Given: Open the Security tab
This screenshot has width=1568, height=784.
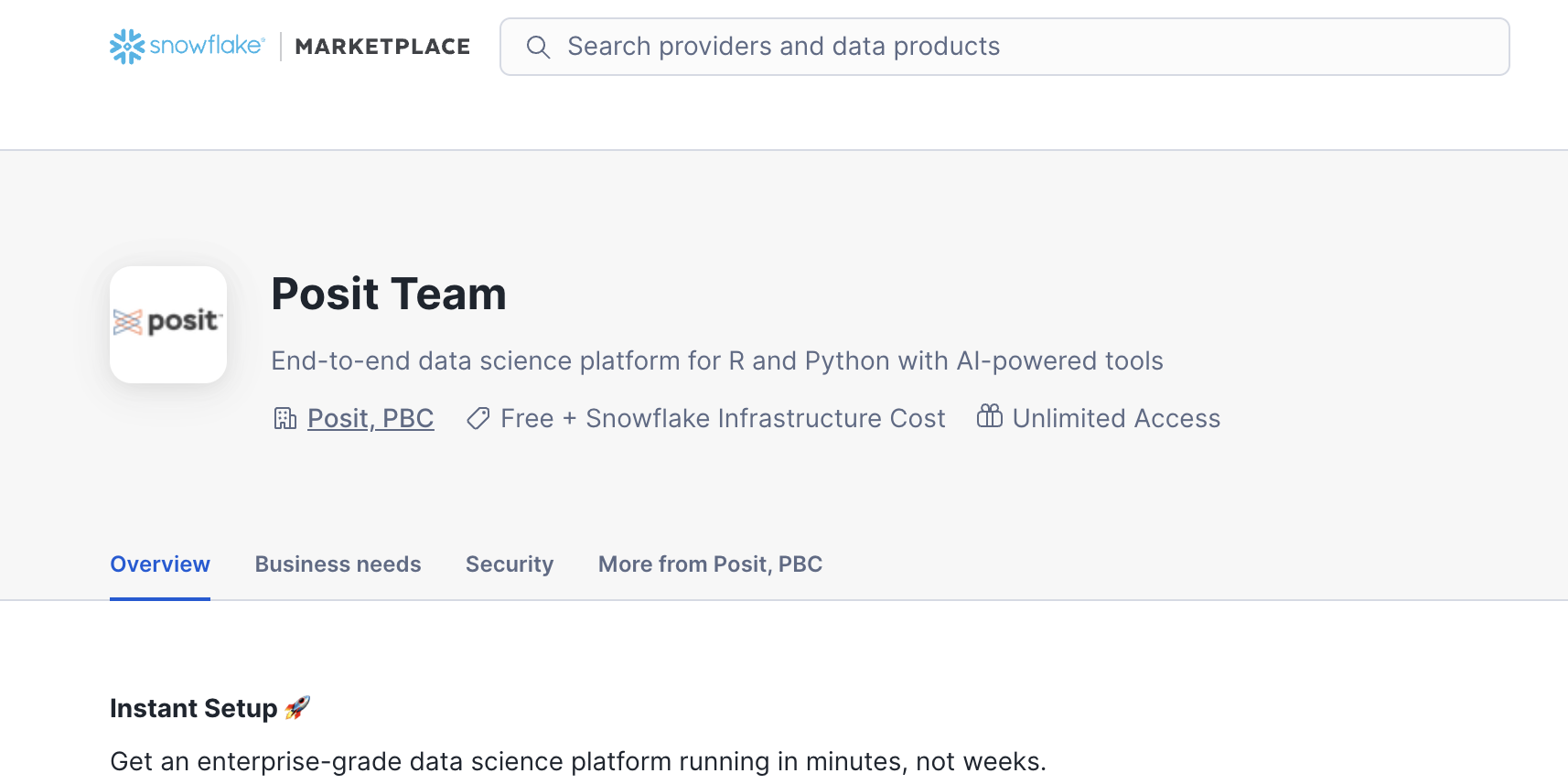Looking at the screenshot, I should [510, 564].
